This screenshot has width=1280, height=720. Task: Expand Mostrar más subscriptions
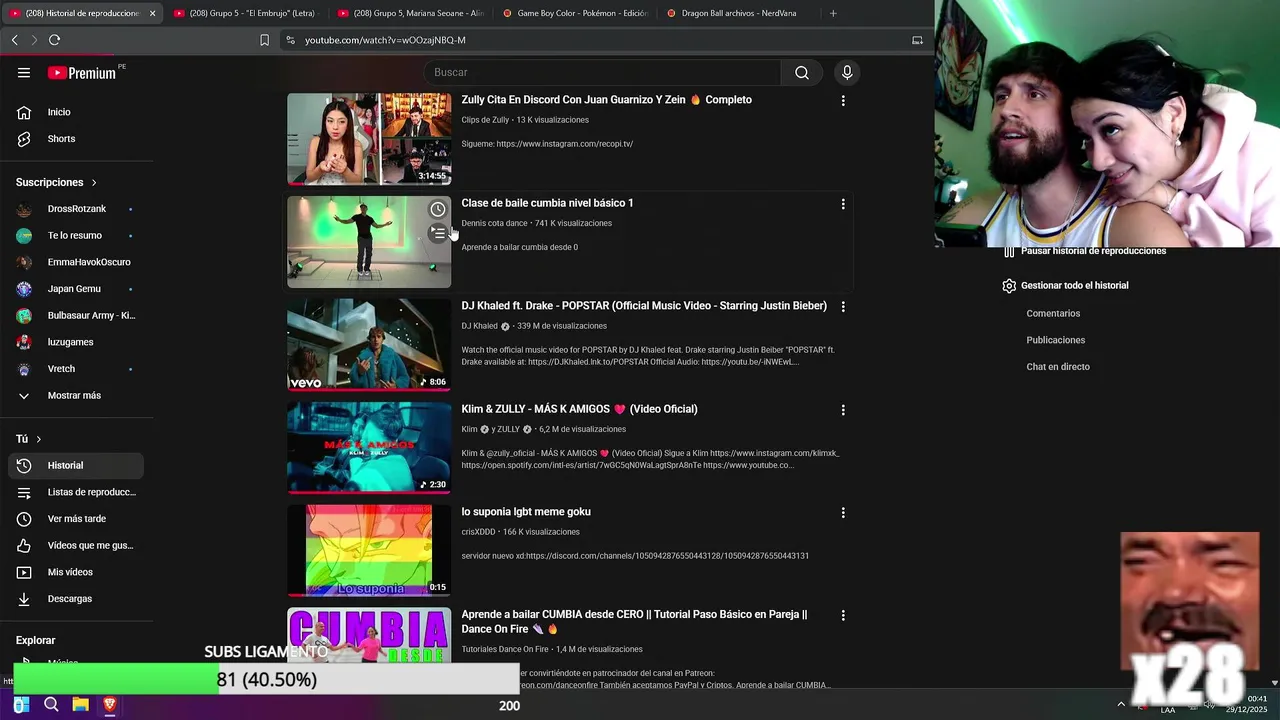[76, 395]
